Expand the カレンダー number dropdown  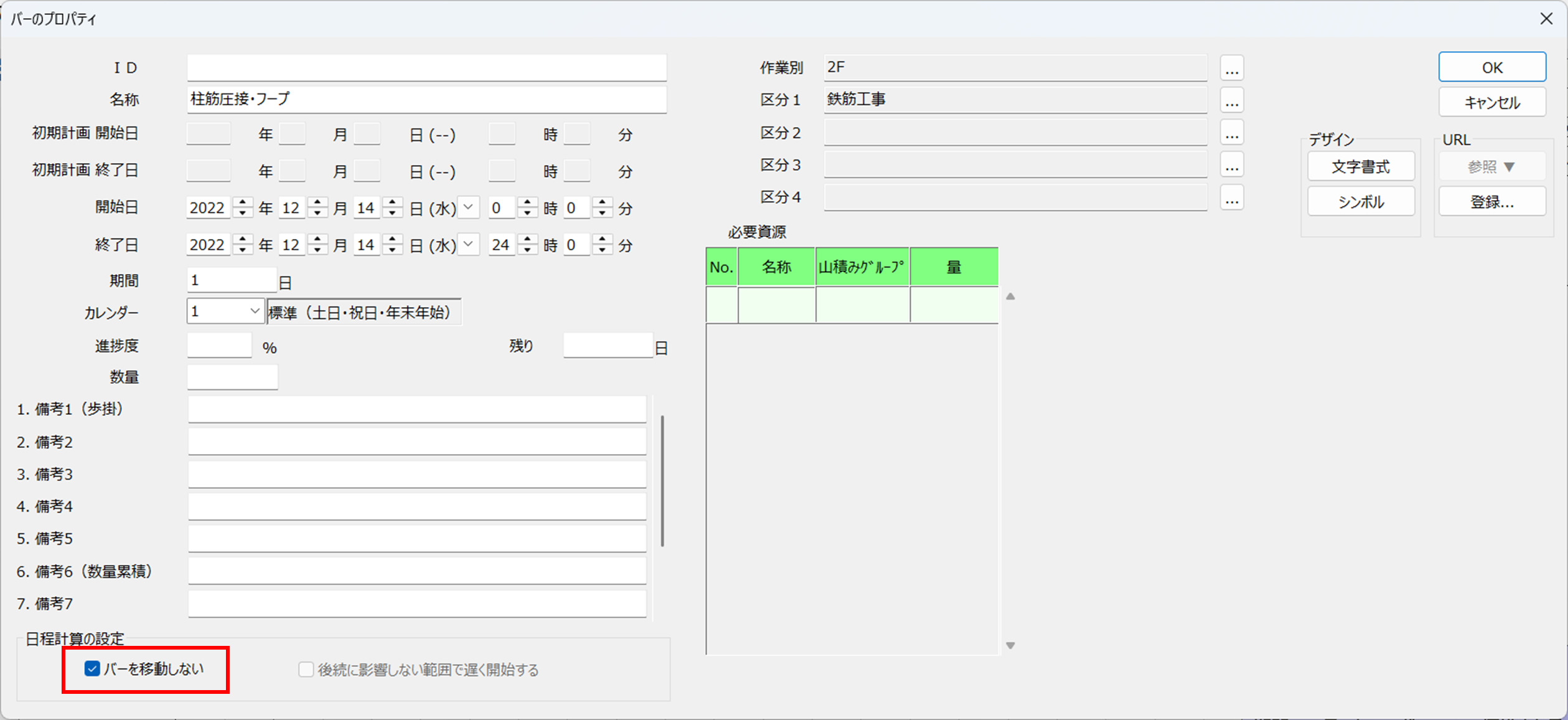(x=255, y=311)
